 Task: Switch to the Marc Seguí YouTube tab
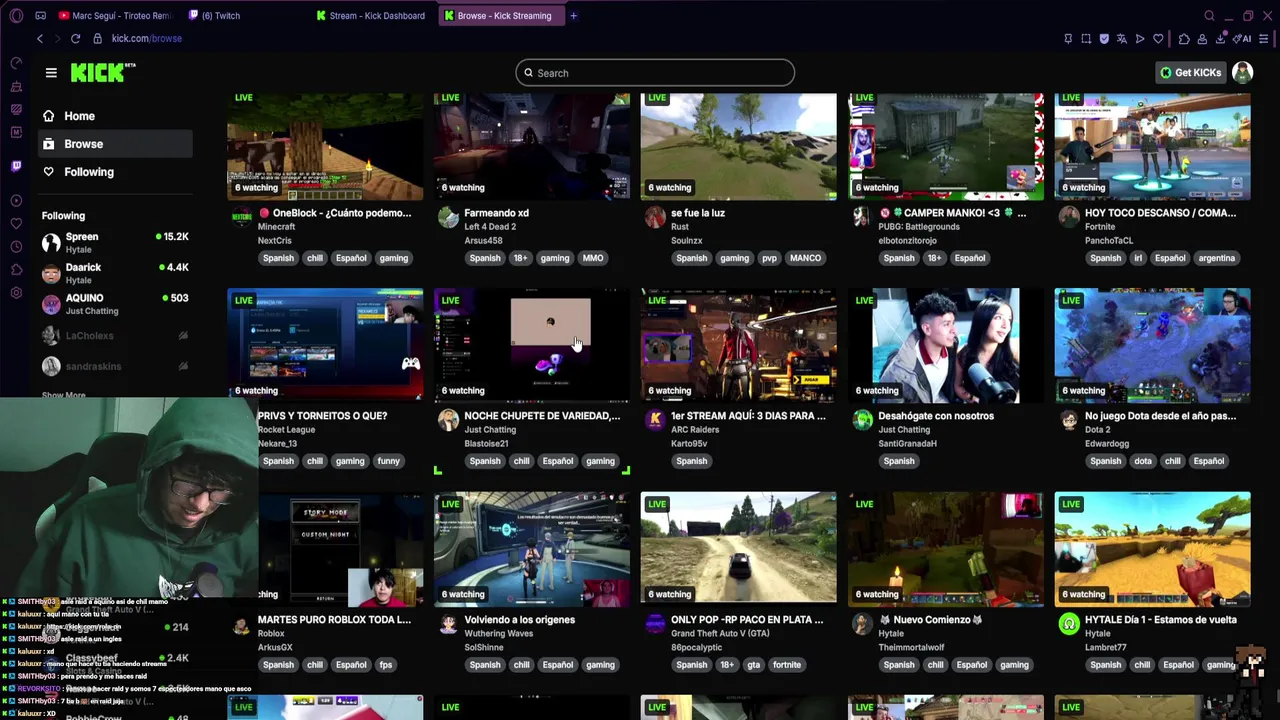116,15
